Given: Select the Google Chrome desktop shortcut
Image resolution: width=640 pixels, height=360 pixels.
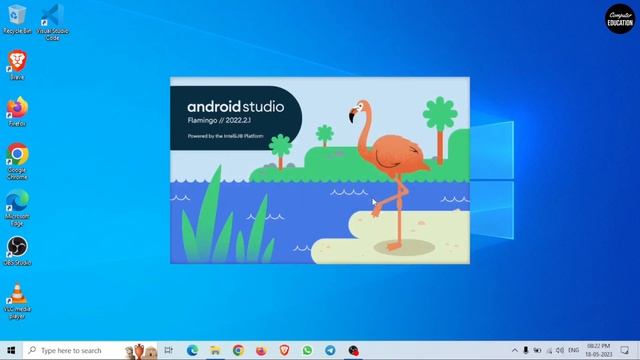Looking at the screenshot, I should (x=17, y=161).
